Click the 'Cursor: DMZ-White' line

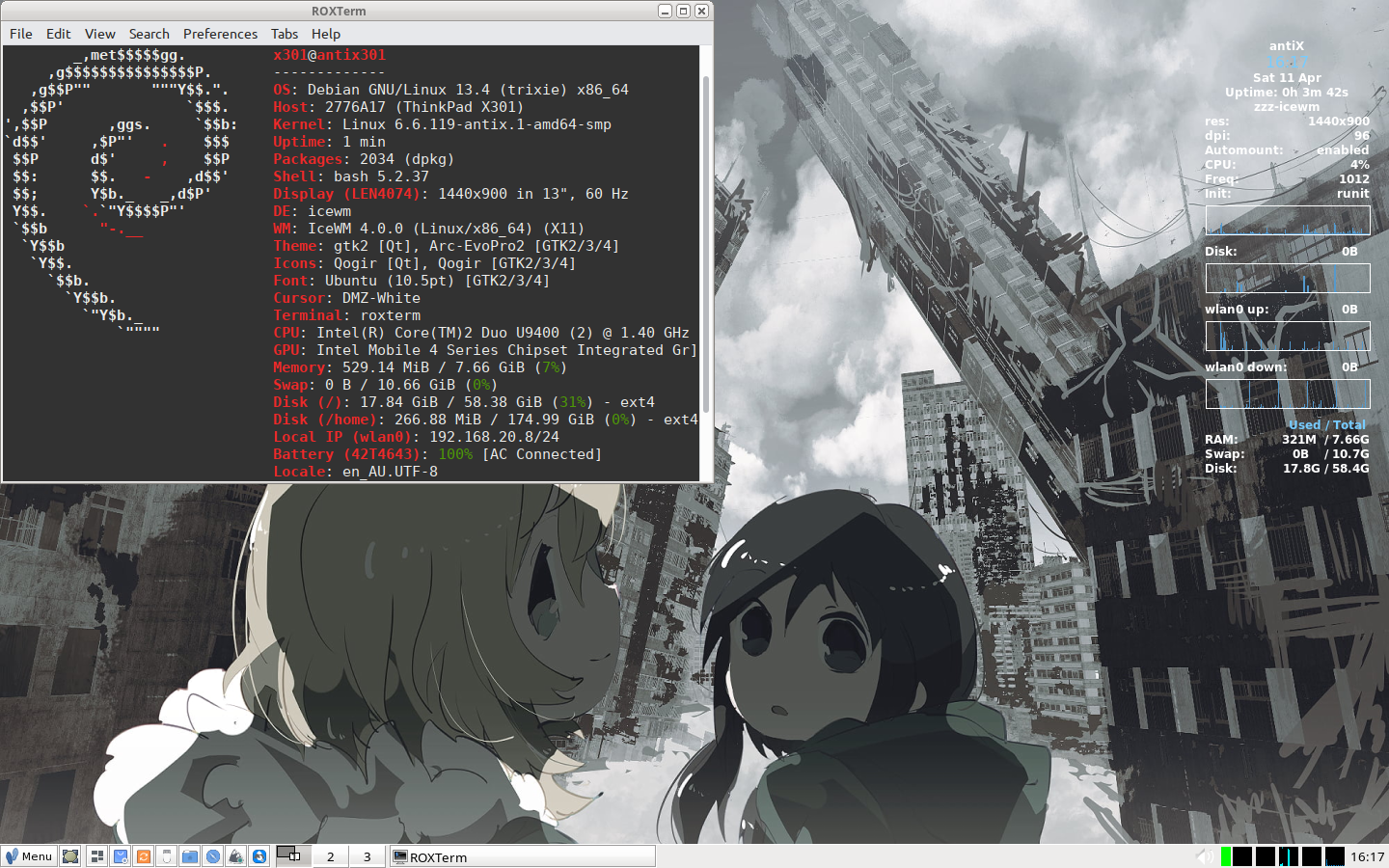point(347,298)
